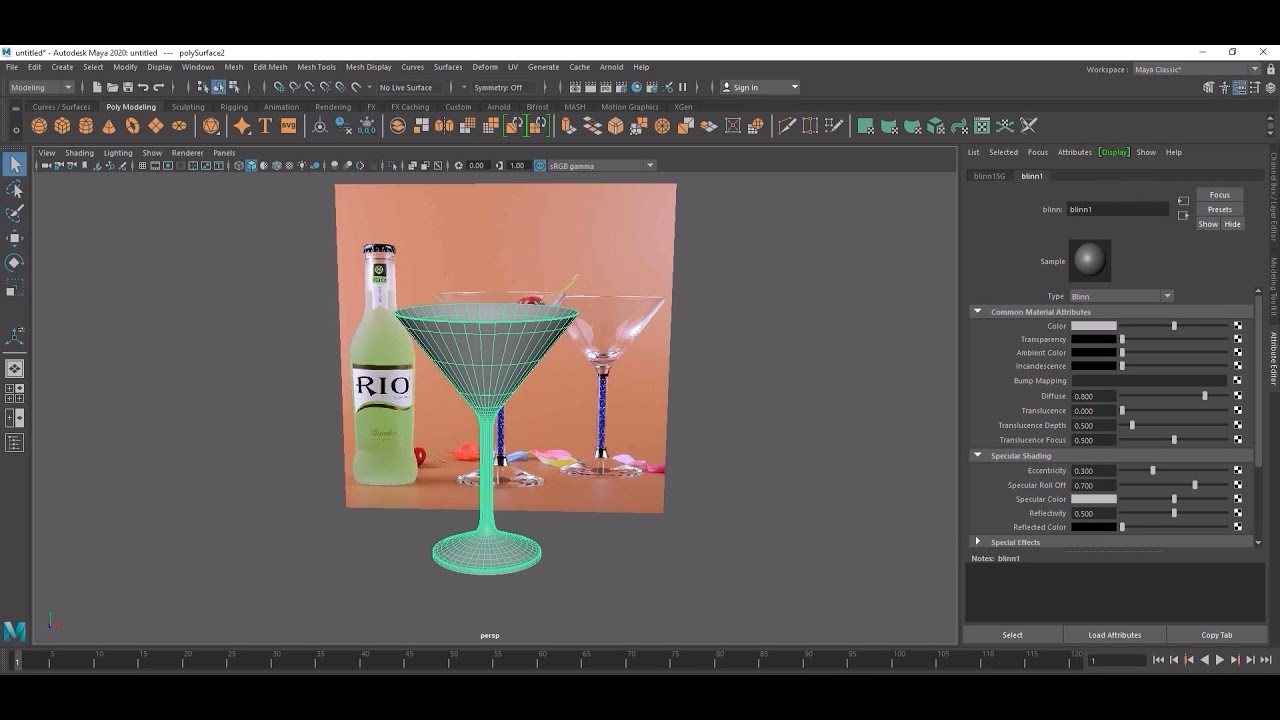Click the Multi-Cut tool shelf icon

787,126
